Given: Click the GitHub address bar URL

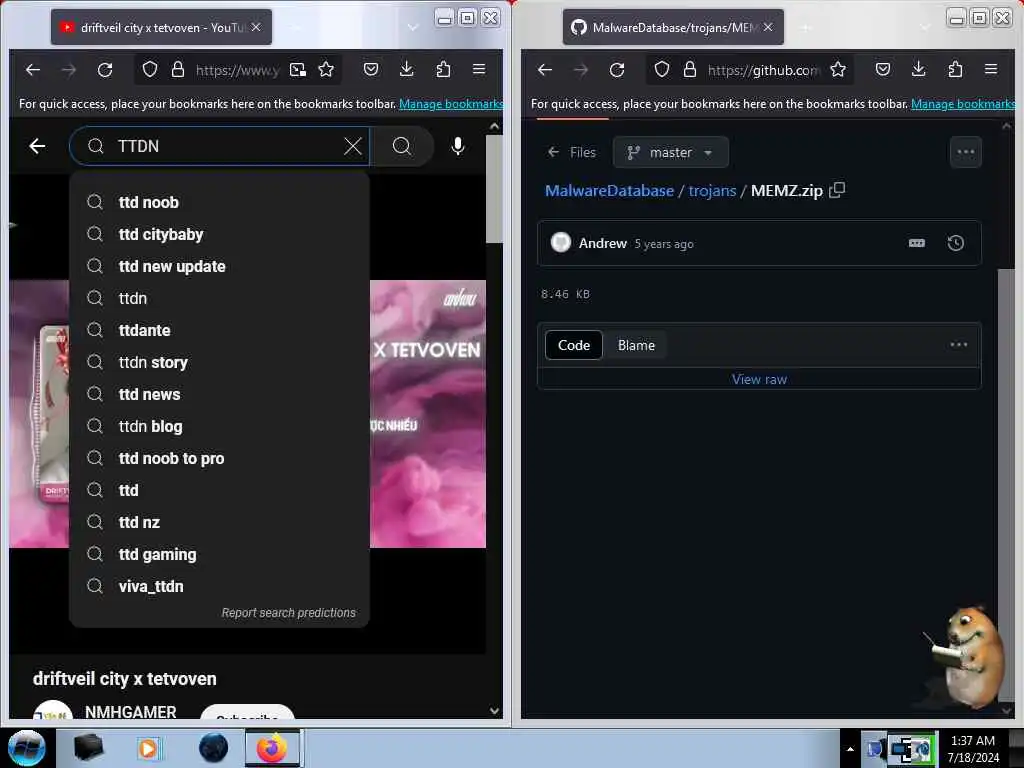Looking at the screenshot, I should 763,70.
